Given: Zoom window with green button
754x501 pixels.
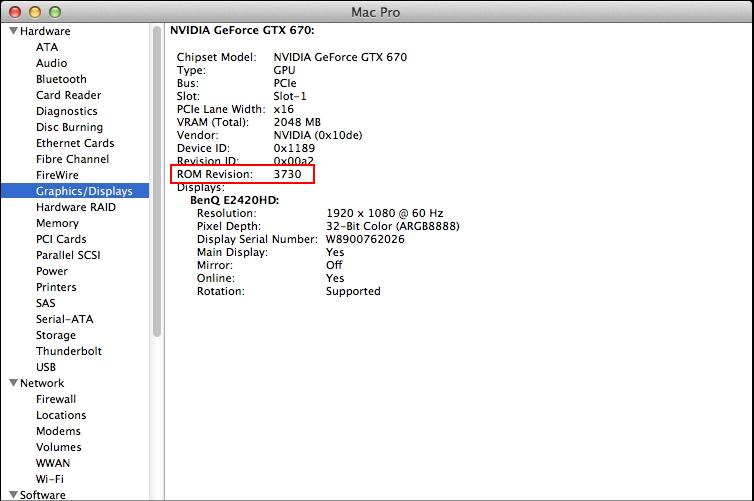Looking at the screenshot, I should (x=55, y=12).
